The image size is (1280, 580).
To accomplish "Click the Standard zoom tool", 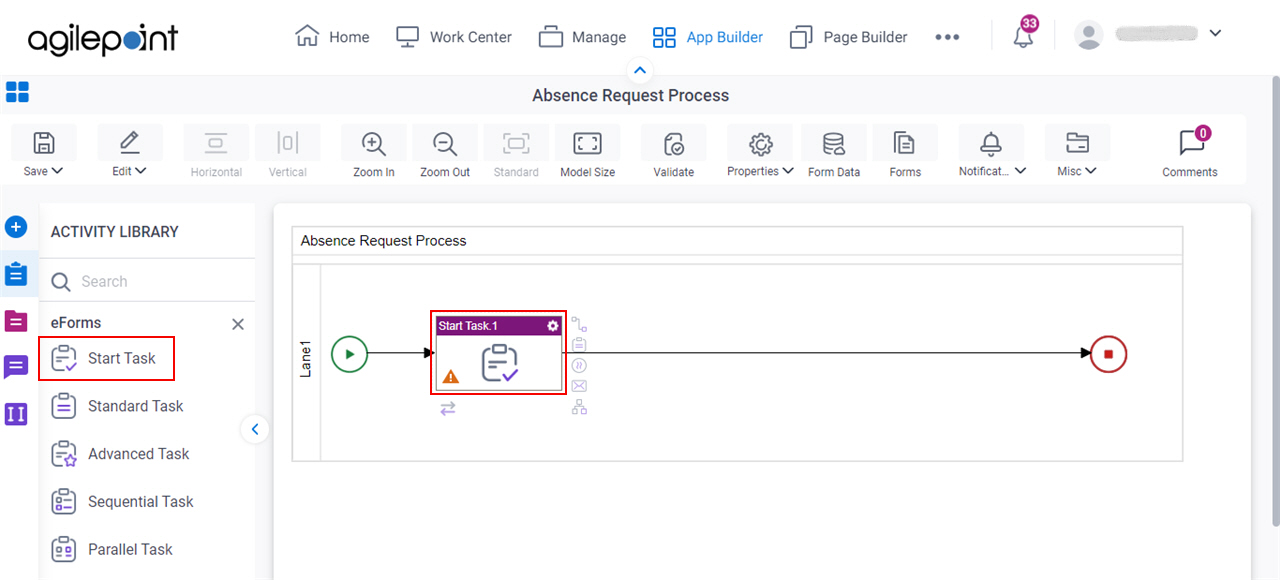I will coord(516,154).
